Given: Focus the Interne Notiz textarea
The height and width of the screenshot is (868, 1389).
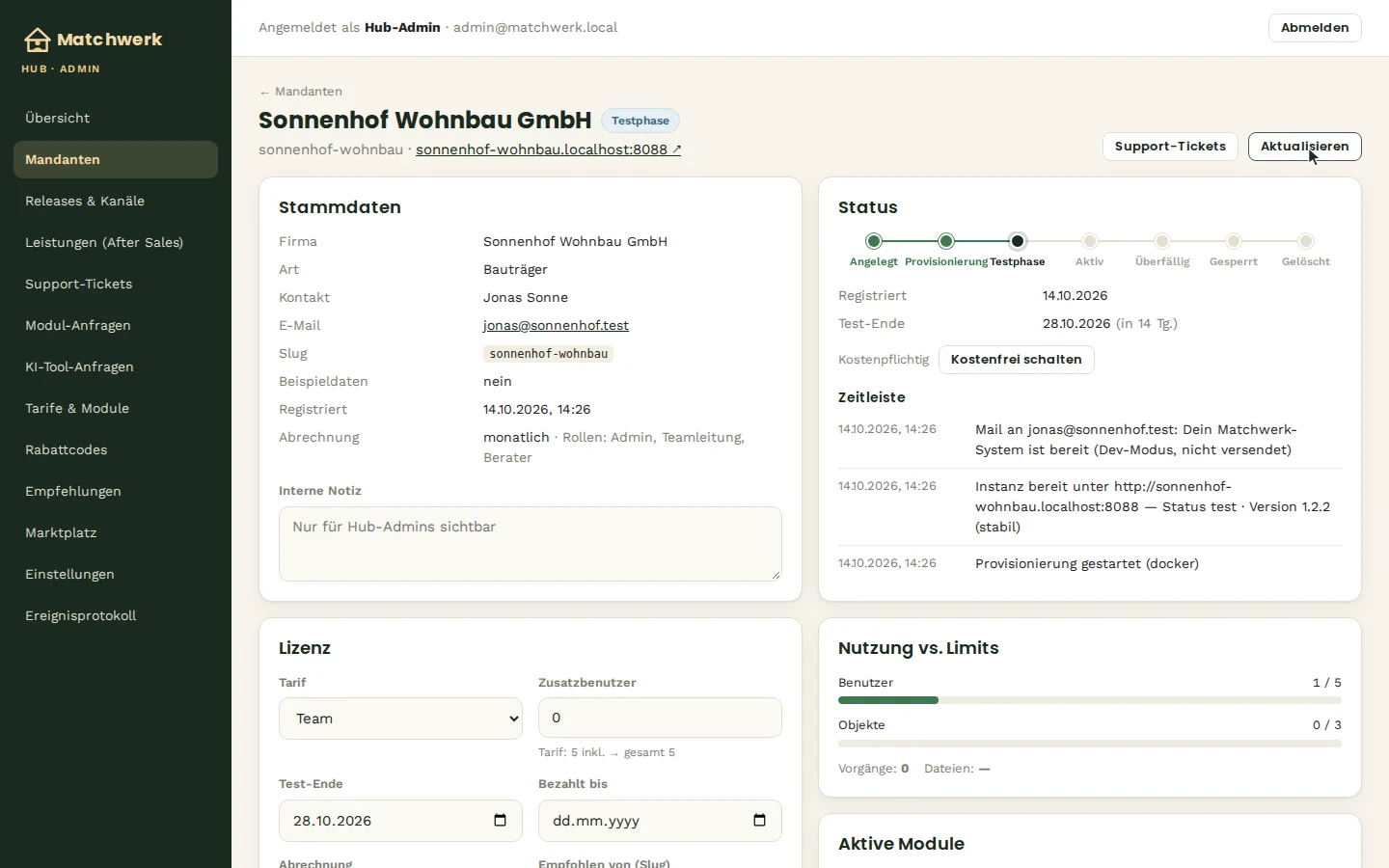Looking at the screenshot, I should pos(531,544).
